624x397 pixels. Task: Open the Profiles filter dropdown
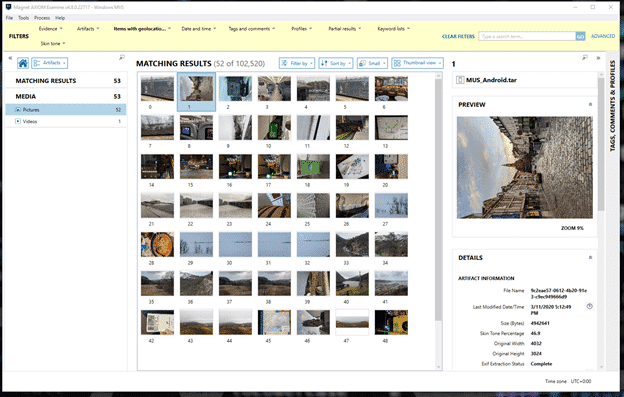301,29
